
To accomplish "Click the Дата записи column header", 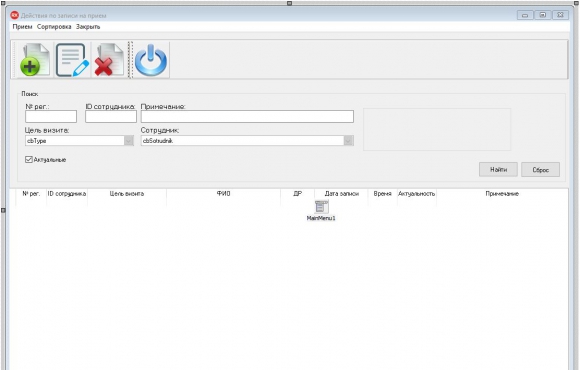I will (341, 194).
